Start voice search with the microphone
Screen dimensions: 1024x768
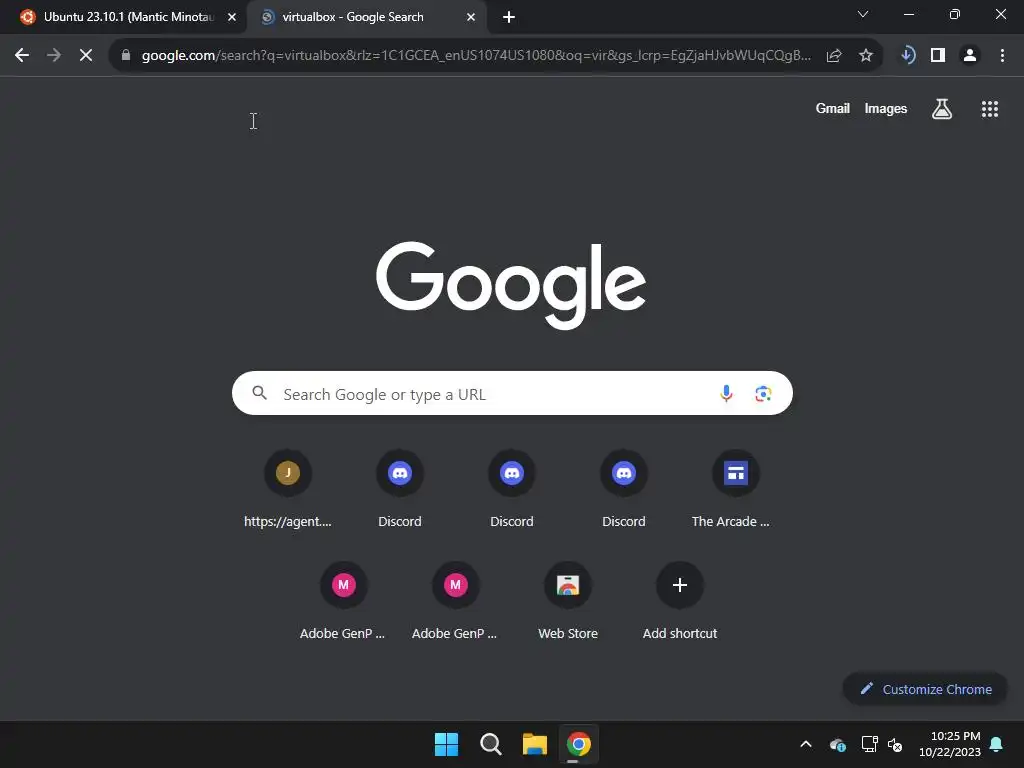click(726, 393)
